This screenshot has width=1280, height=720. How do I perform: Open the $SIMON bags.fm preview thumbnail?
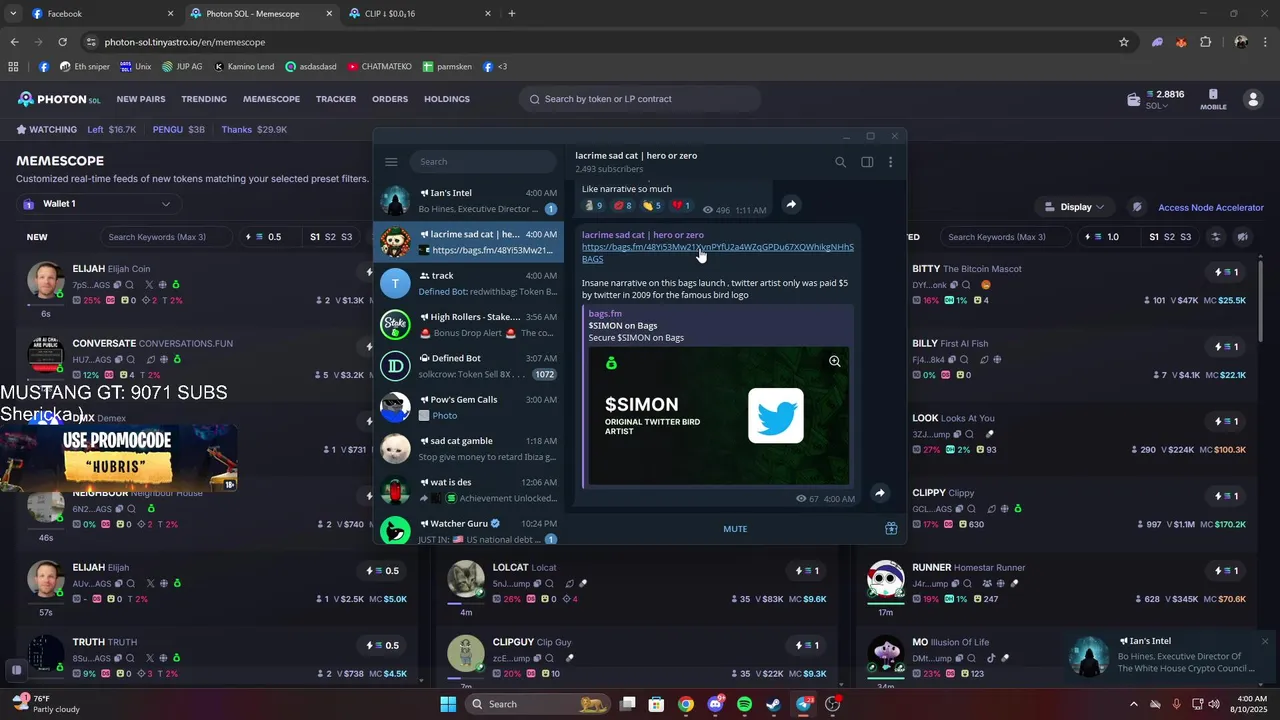click(x=719, y=415)
